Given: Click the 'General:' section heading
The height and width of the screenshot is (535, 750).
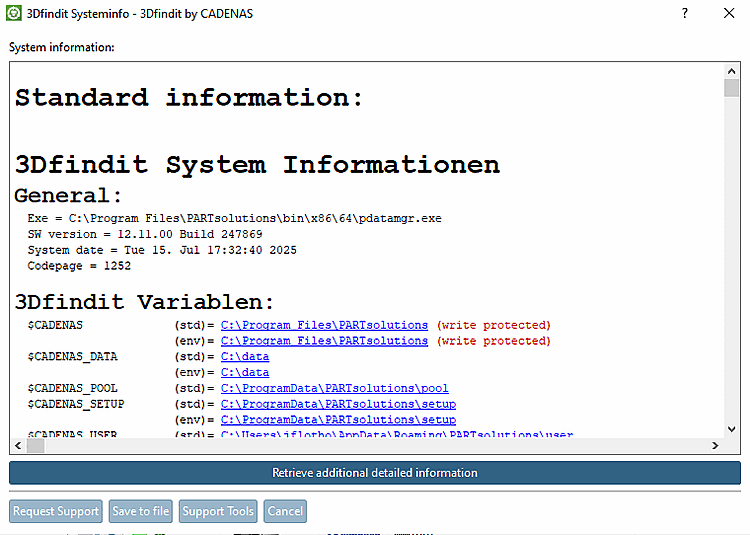Looking at the screenshot, I should 68,196.
